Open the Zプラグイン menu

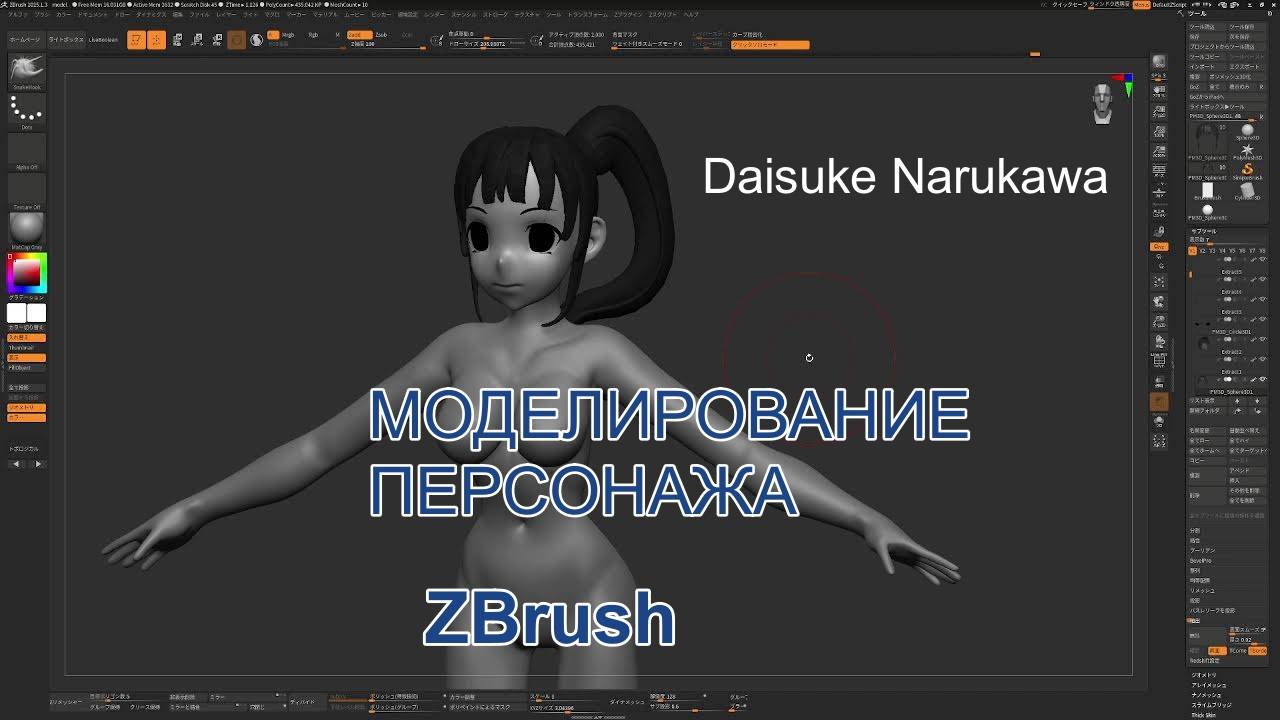point(628,16)
